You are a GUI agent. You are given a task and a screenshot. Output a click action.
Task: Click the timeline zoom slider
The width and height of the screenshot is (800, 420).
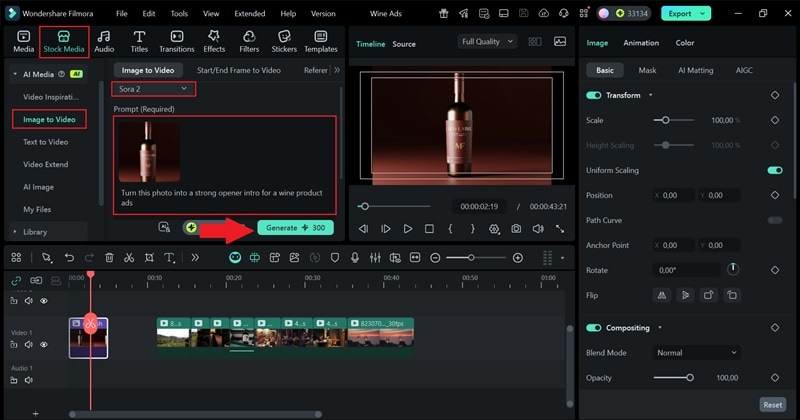point(476,258)
